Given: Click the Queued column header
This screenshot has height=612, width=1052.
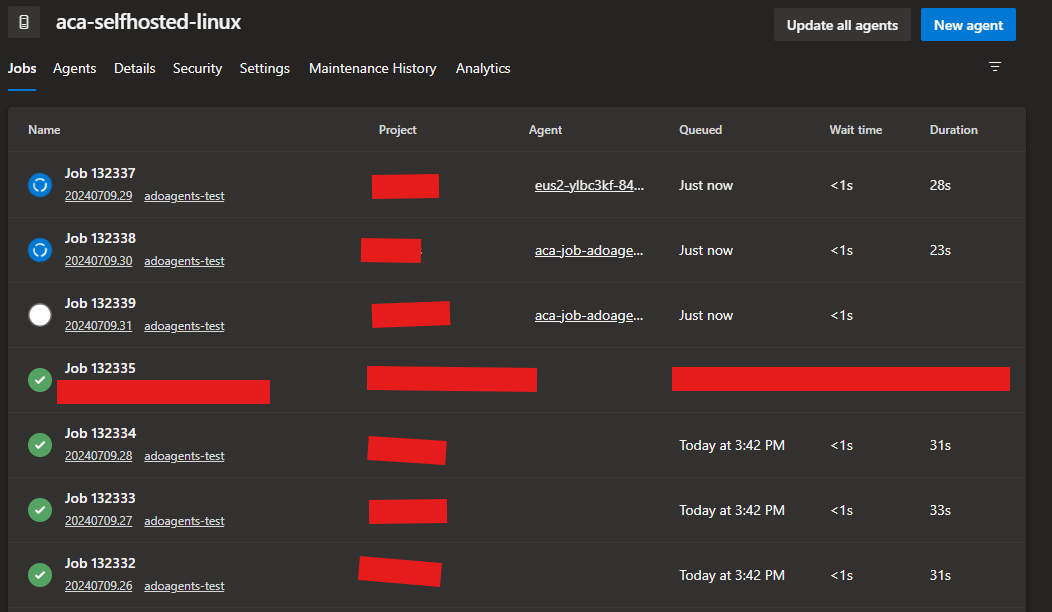Looking at the screenshot, I should tap(700, 130).
